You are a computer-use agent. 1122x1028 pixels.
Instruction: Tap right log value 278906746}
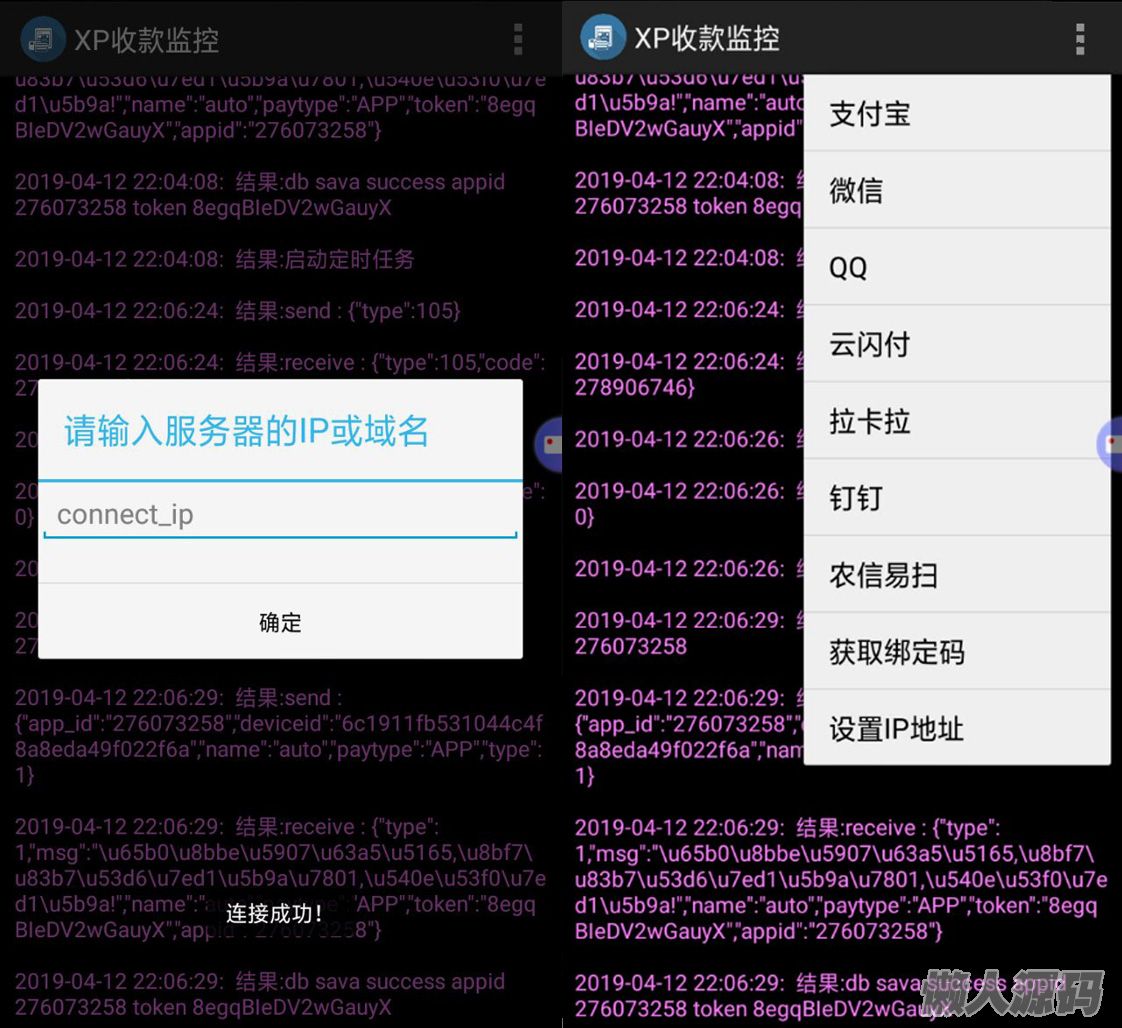(635, 387)
